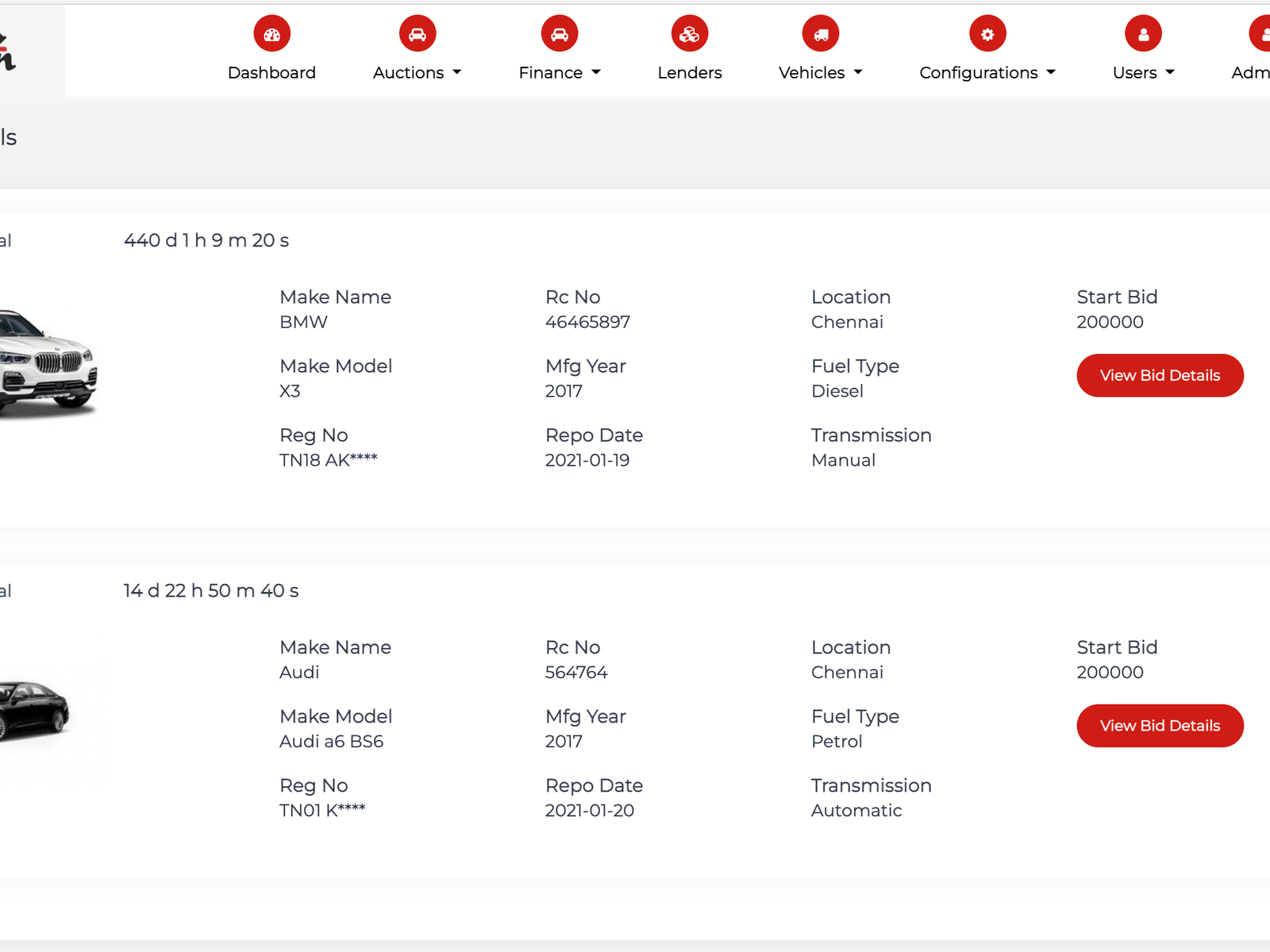Open the Vehicles dropdown menu
1270x952 pixels.
[820, 73]
